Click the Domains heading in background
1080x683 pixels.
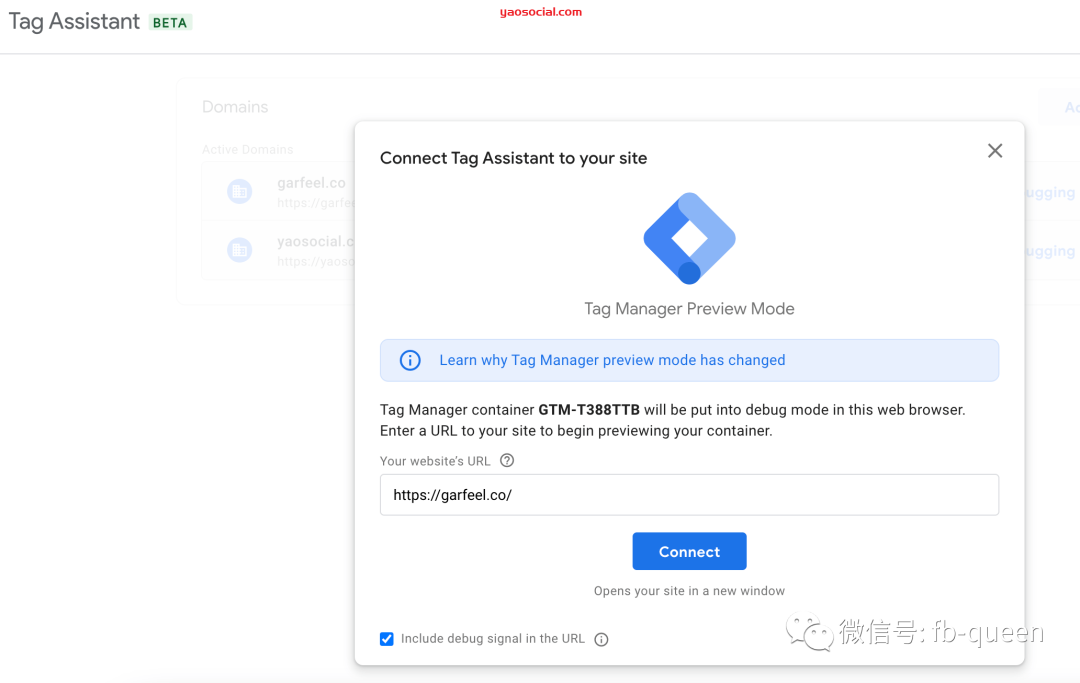(235, 107)
